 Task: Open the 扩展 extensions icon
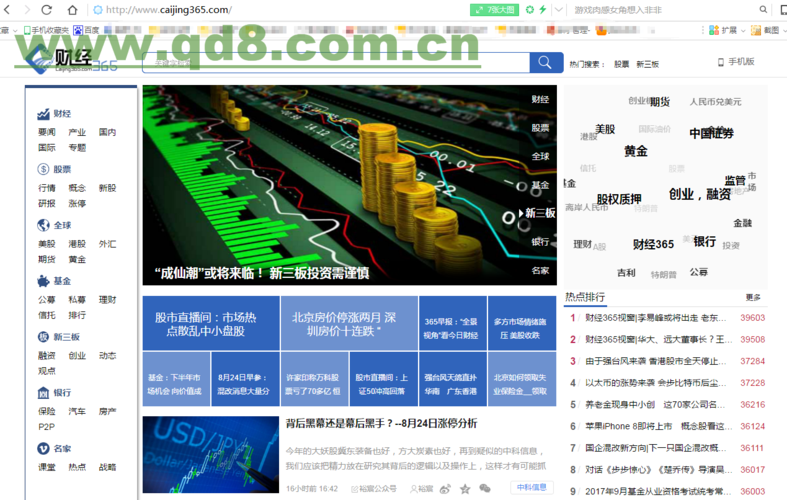(x=713, y=31)
